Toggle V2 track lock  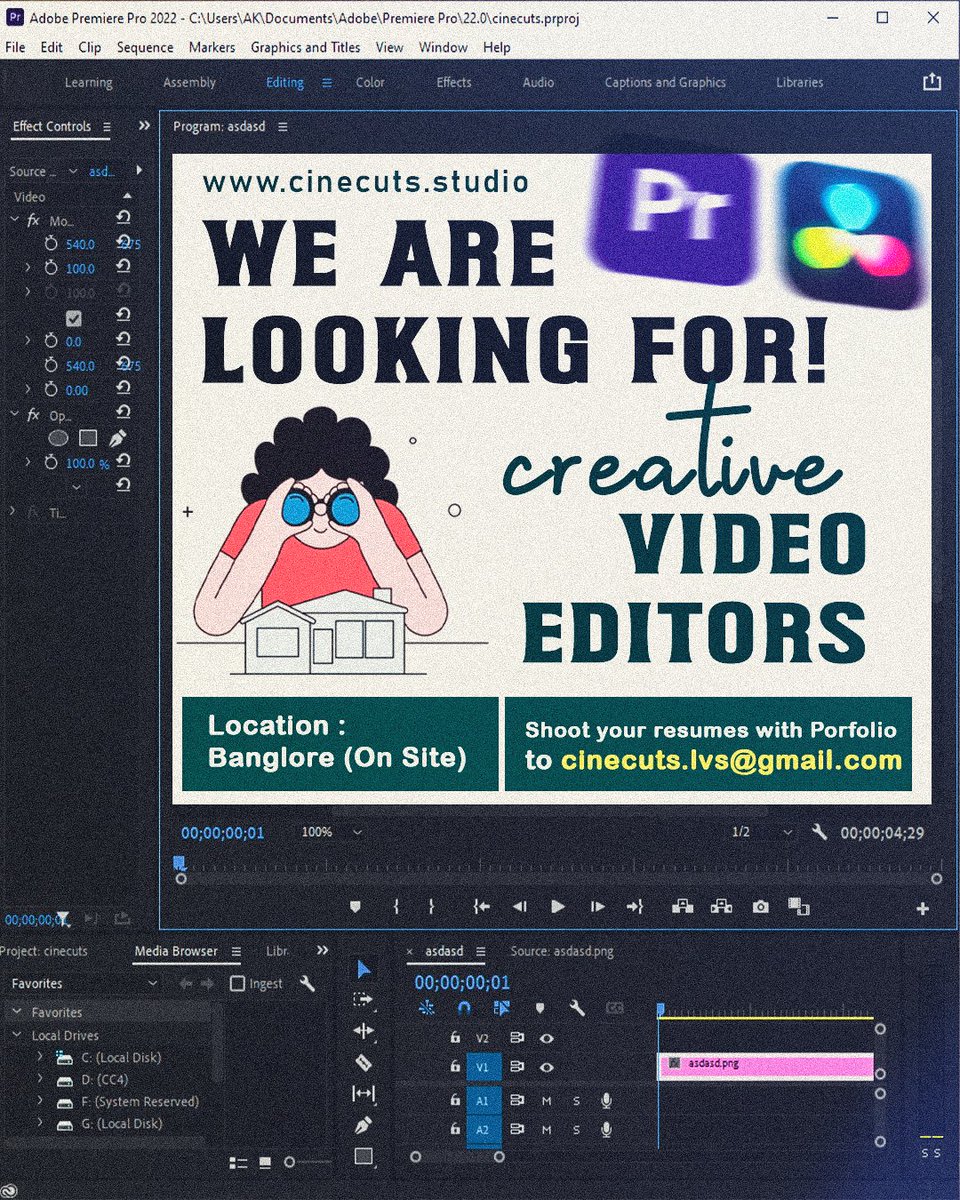(455, 1038)
